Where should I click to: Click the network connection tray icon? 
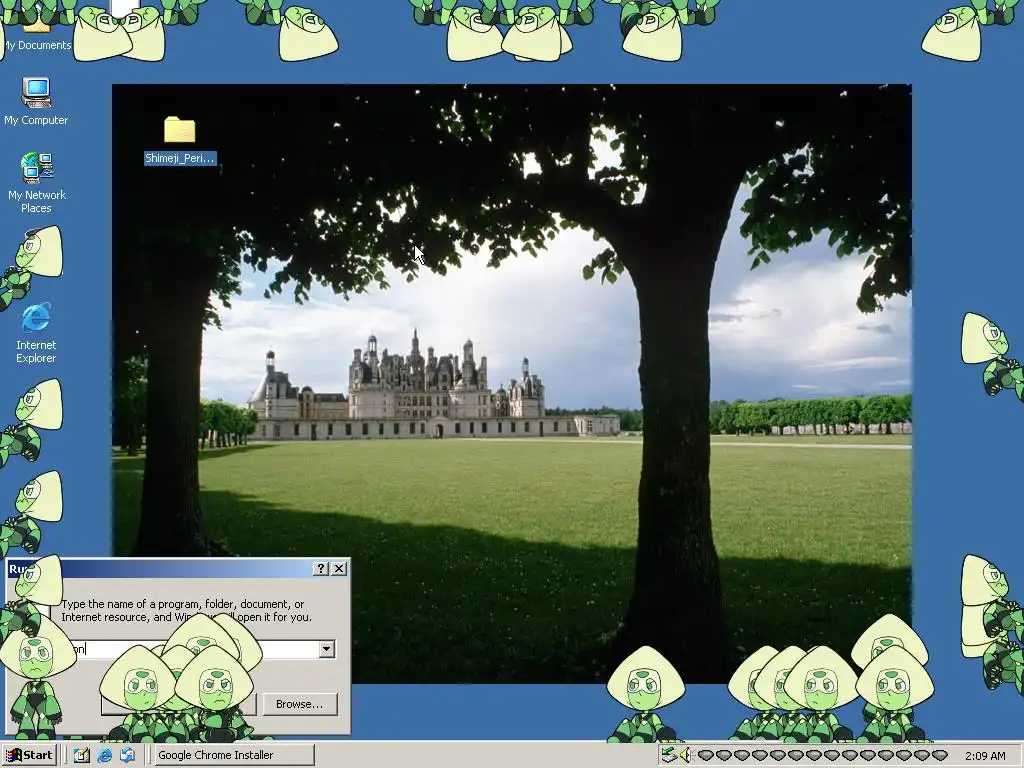[668, 755]
